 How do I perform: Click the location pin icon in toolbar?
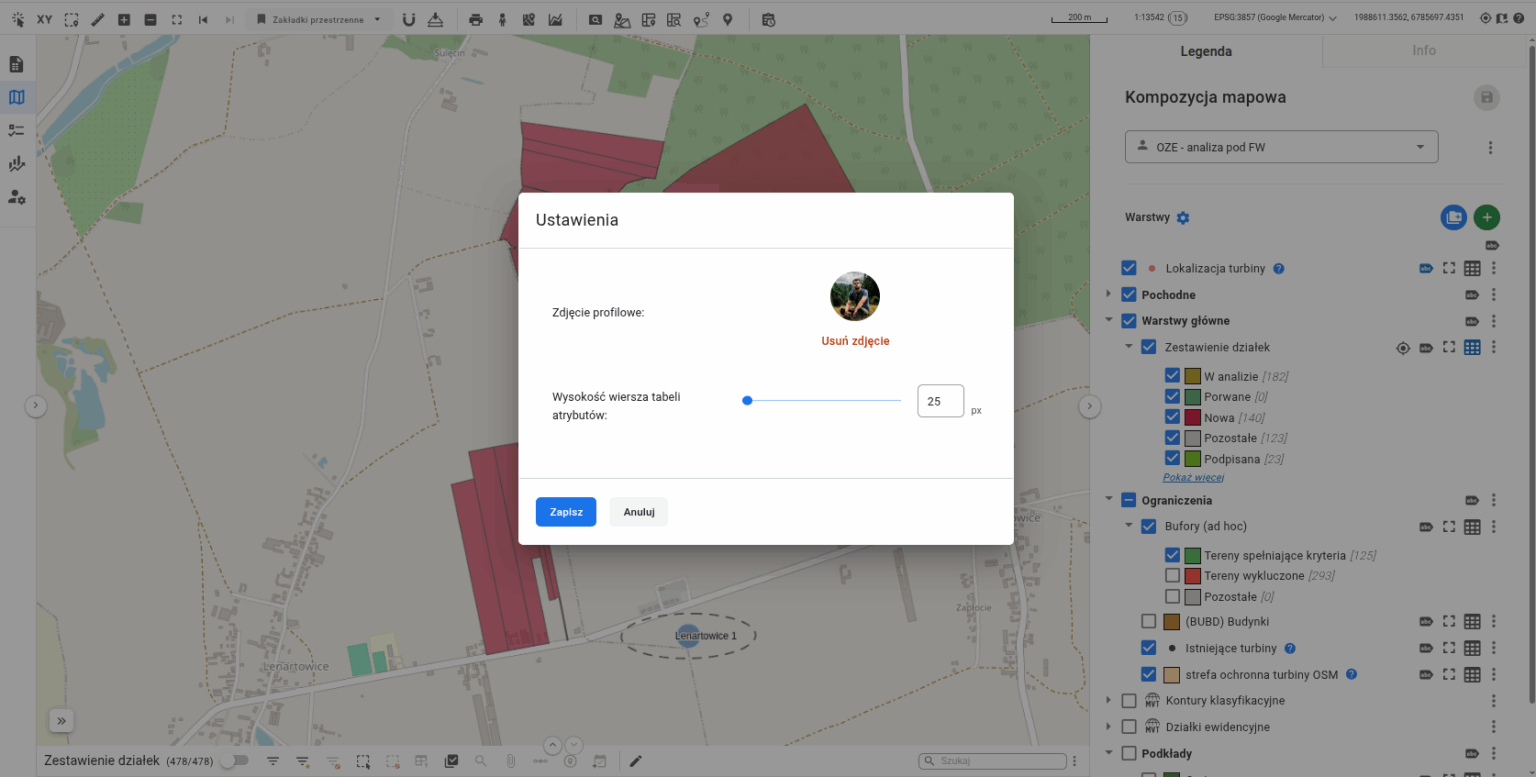[x=728, y=19]
